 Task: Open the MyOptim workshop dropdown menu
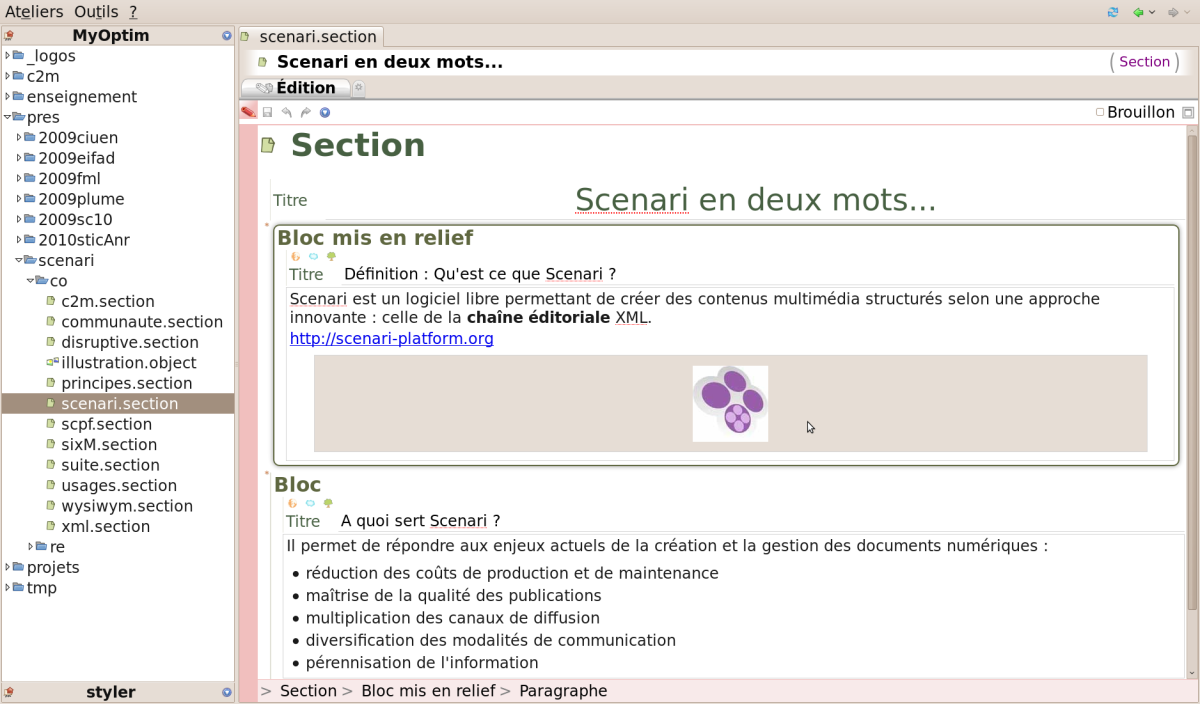[x=227, y=36]
